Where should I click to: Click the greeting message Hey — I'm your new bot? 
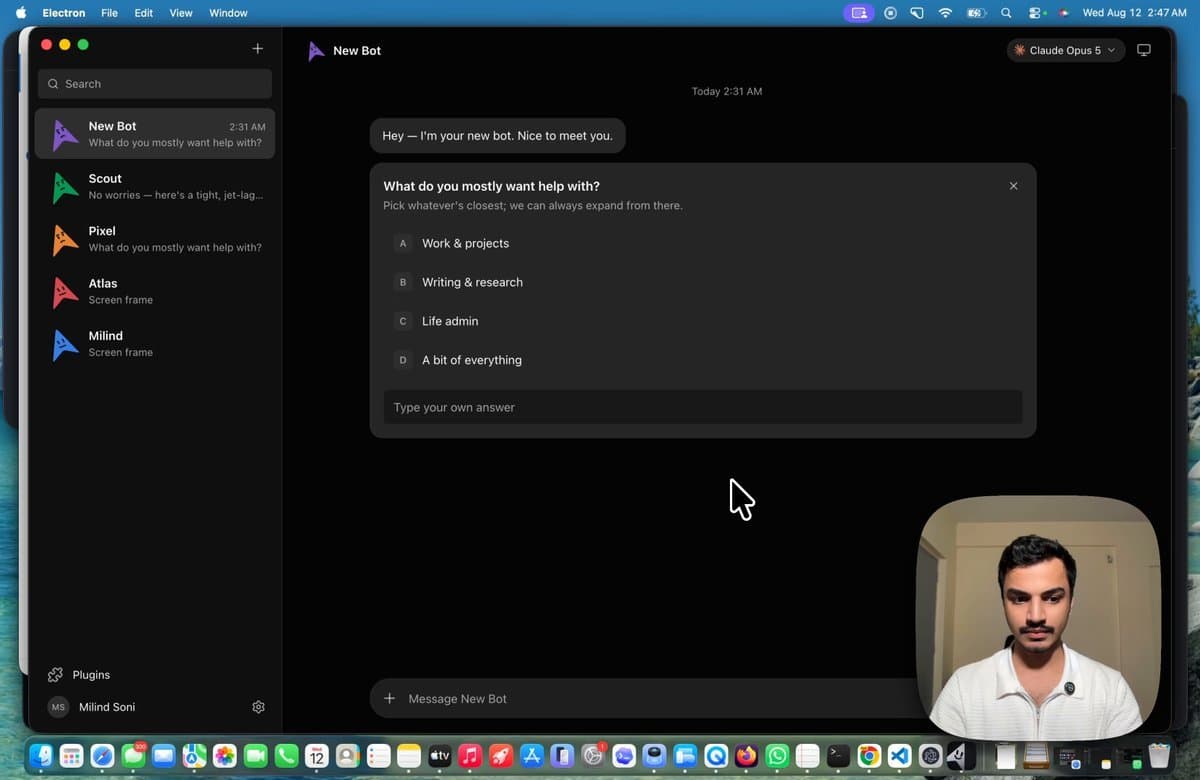pos(498,136)
